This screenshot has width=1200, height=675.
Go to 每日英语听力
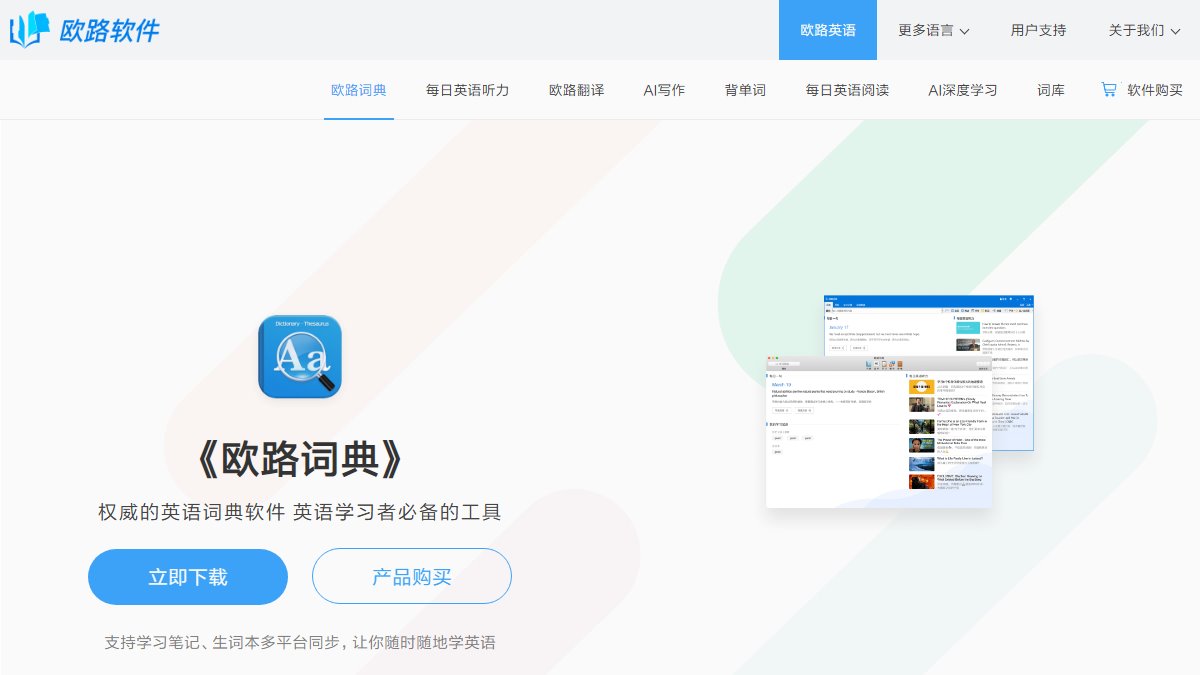point(467,90)
